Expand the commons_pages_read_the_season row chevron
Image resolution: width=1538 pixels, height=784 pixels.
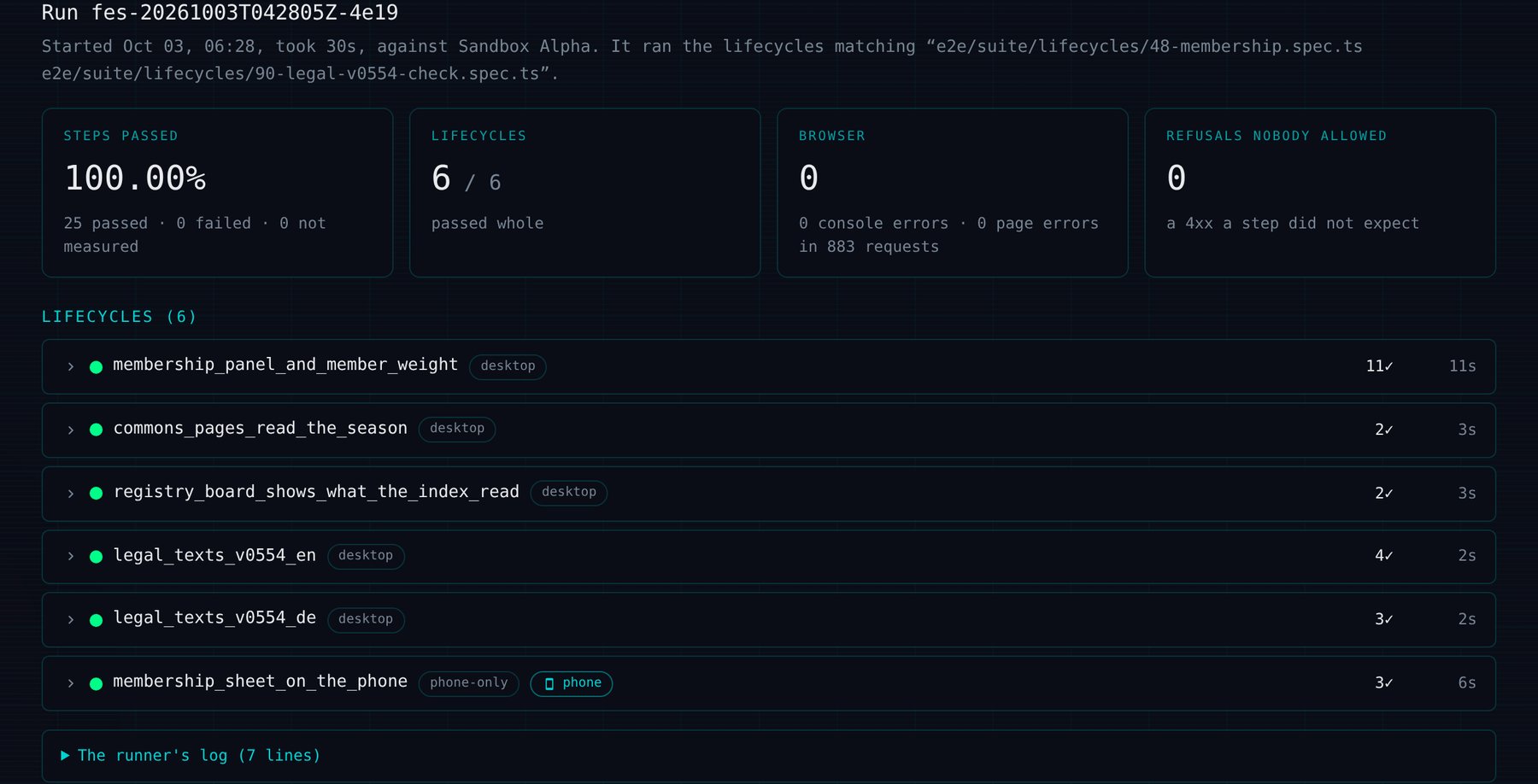coord(71,430)
